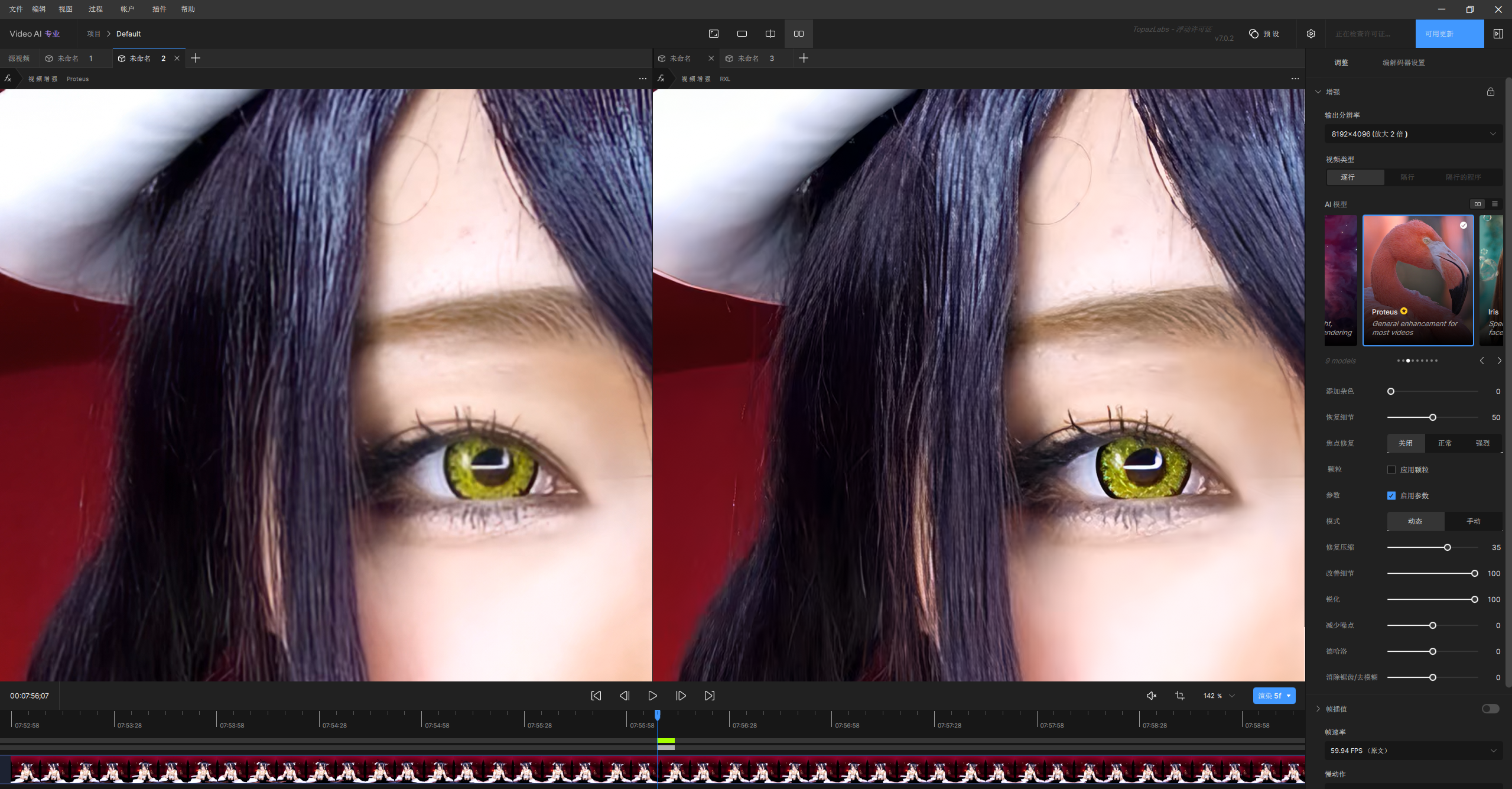Screen dimensions: 1512x789
Task: Enable the 应用颗粒 checkbox
Action: pos(1391,470)
